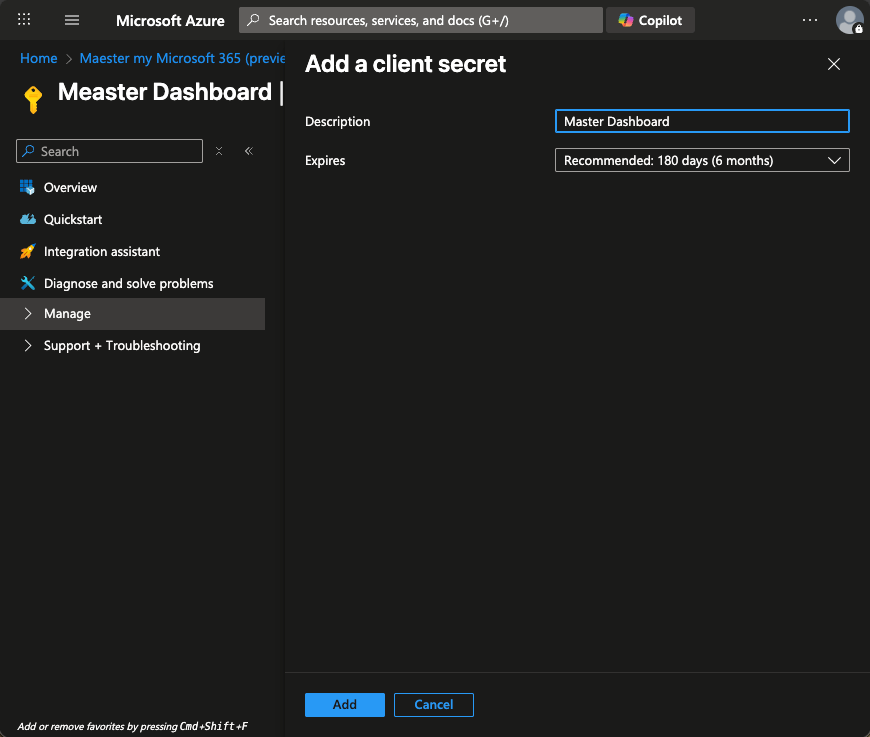
Task: Open the ellipsis more options menu
Action: coord(810,20)
